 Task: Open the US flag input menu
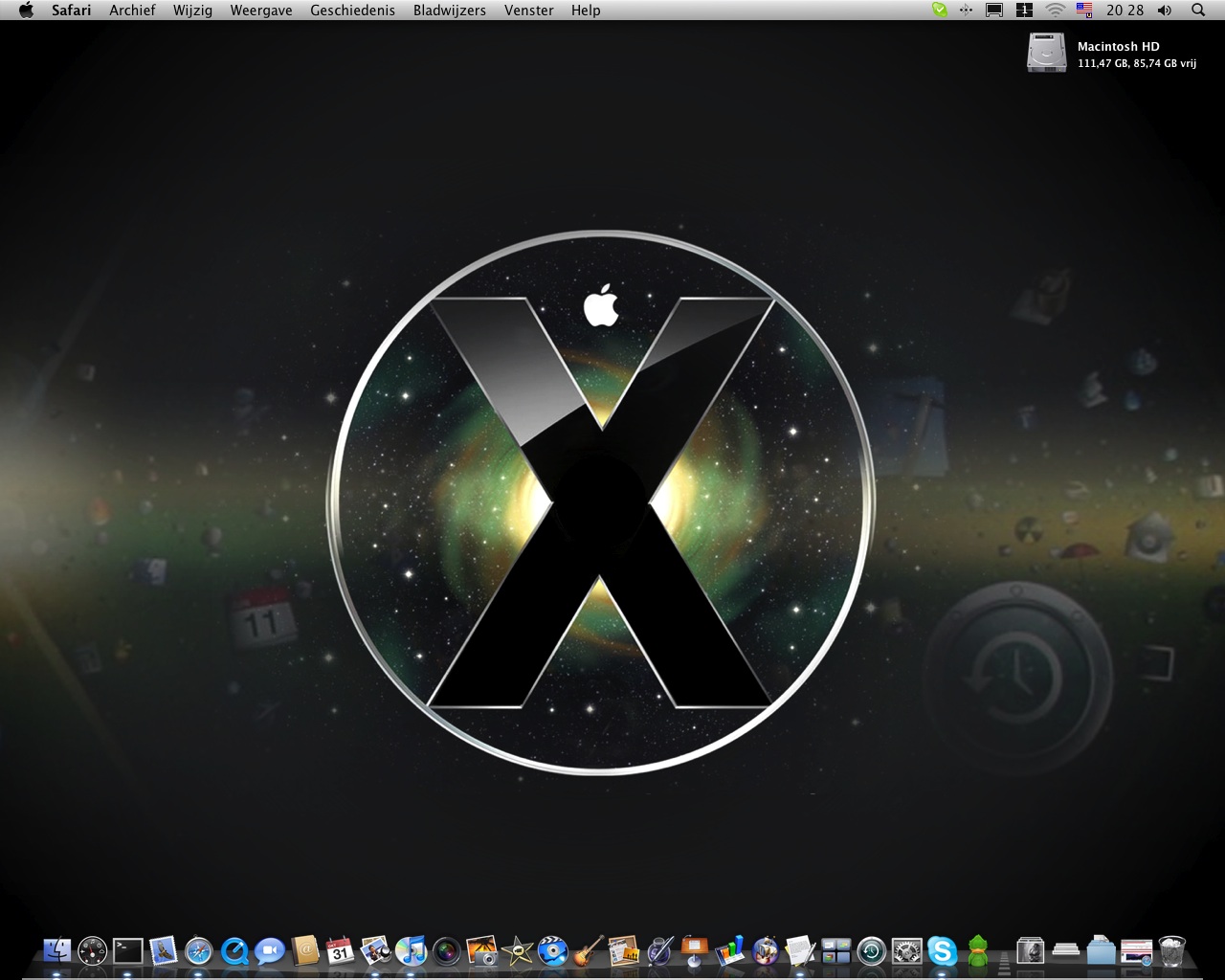1084,10
